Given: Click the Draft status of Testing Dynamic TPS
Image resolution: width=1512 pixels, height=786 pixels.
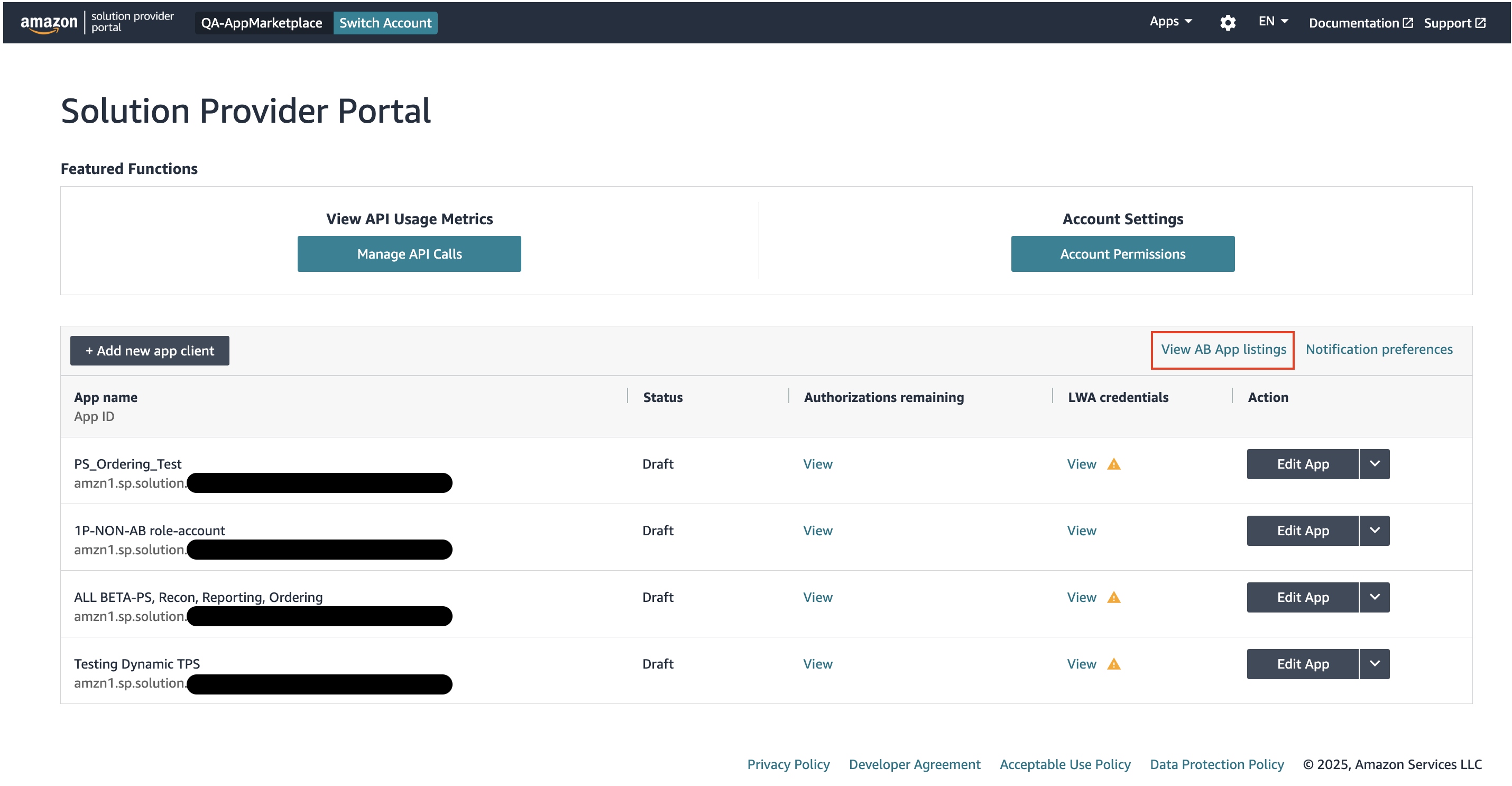Looking at the screenshot, I should coord(658,664).
